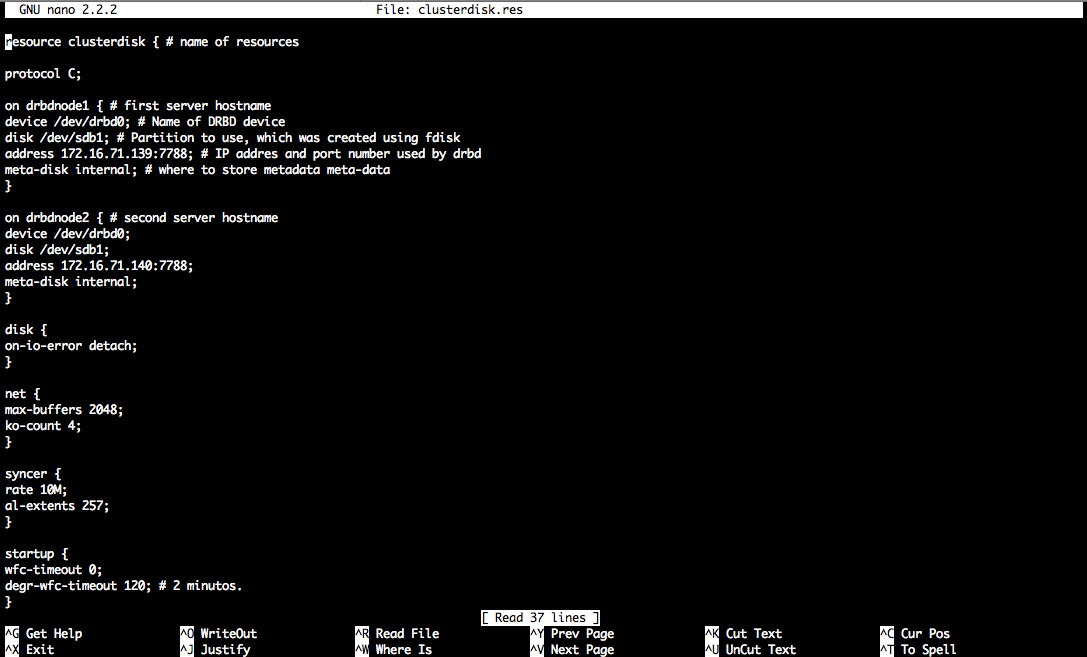Click the File: clusterdisk.res title text

pyautogui.click(x=449, y=10)
